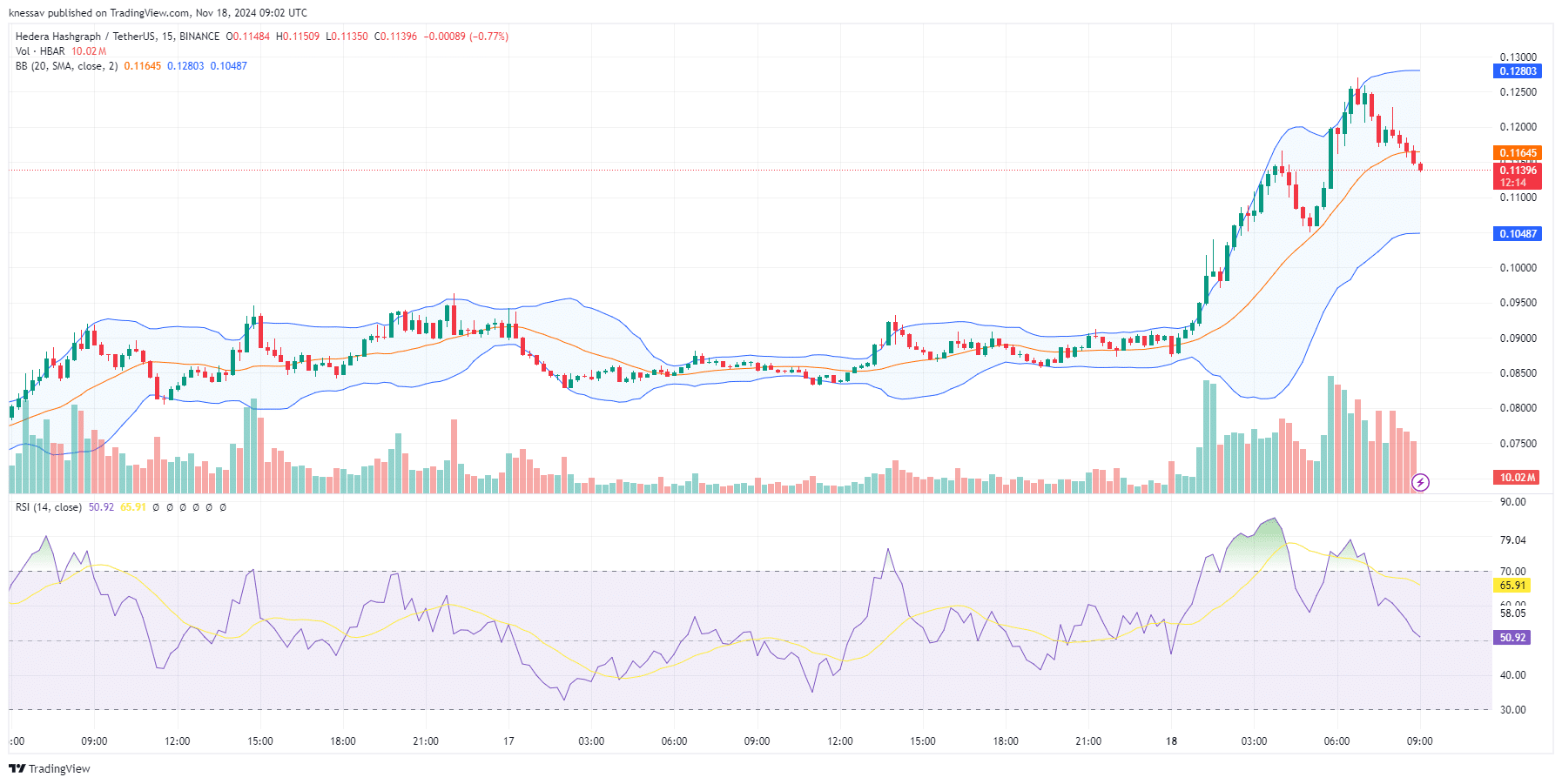The height and width of the screenshot is (784, 1562).
Task: Click the 0.07500 price axis tick
Action: point(1518,444)
